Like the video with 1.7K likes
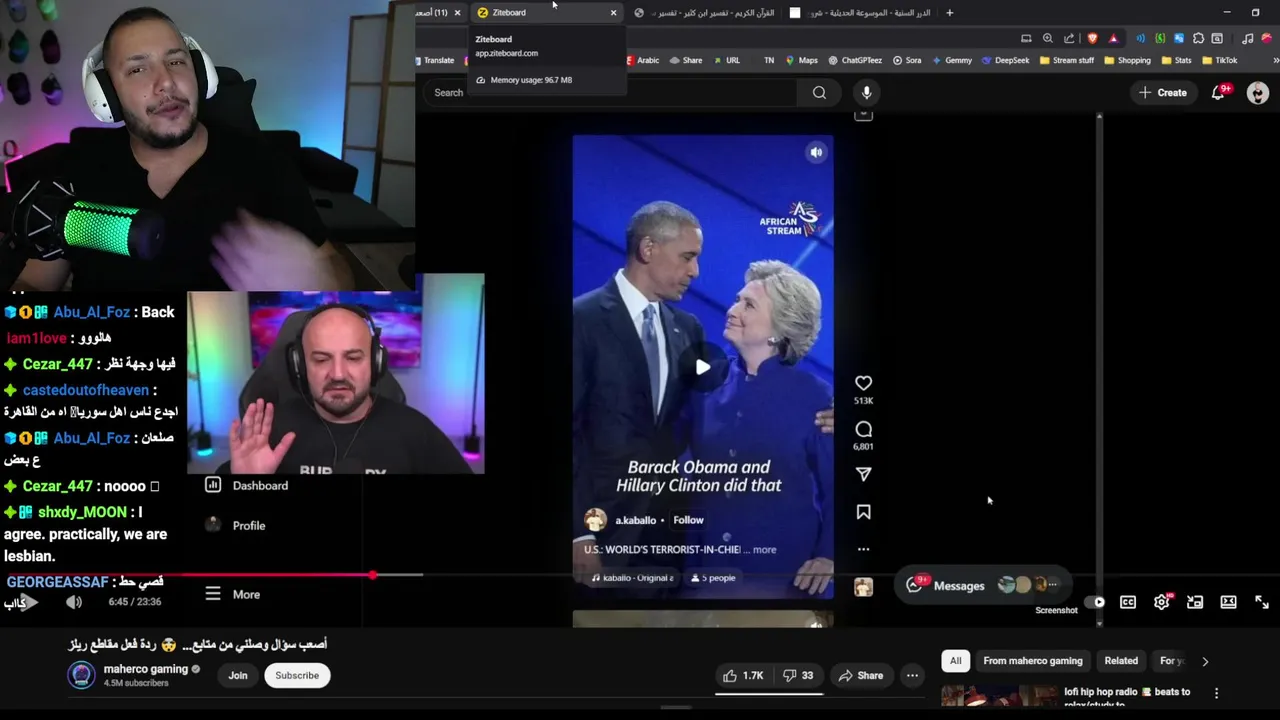This screenshot has height=720, width=1280. [x=743, y=675]
